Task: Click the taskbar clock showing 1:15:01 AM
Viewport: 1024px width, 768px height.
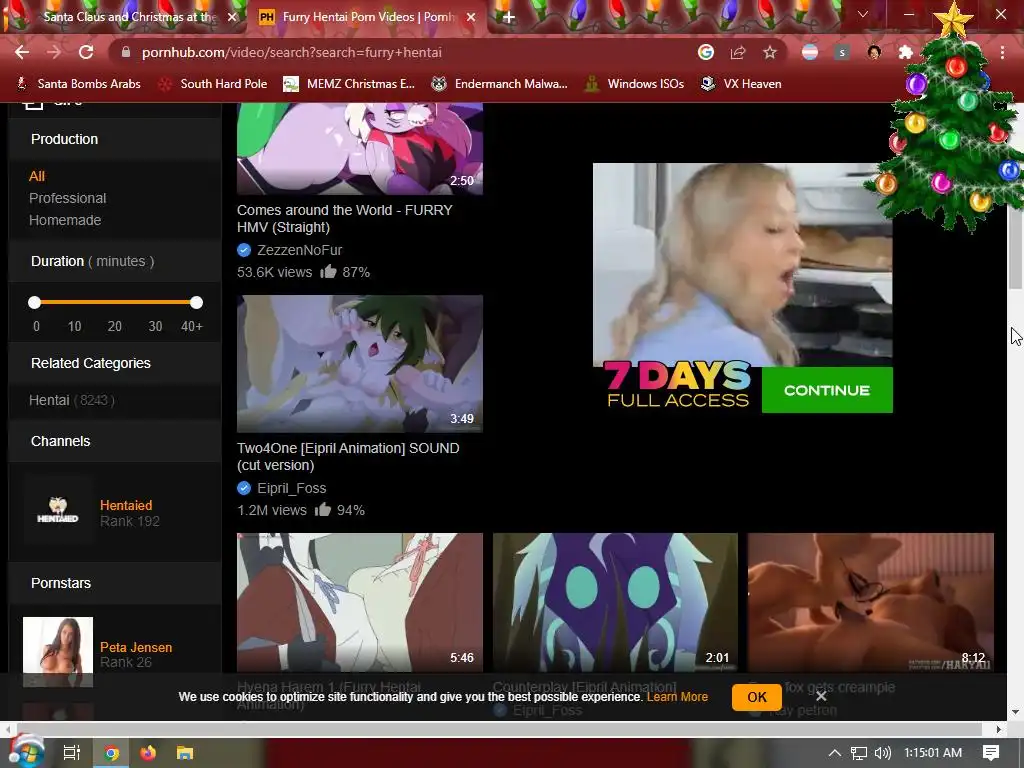Action: (x=933, y=753)
